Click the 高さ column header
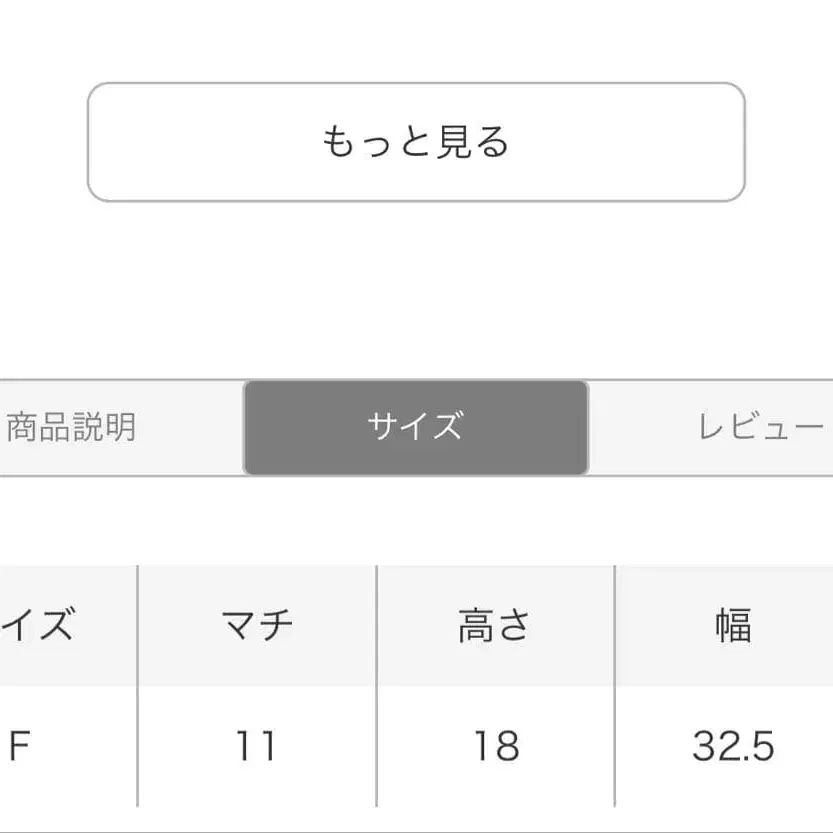 (490, 625)
